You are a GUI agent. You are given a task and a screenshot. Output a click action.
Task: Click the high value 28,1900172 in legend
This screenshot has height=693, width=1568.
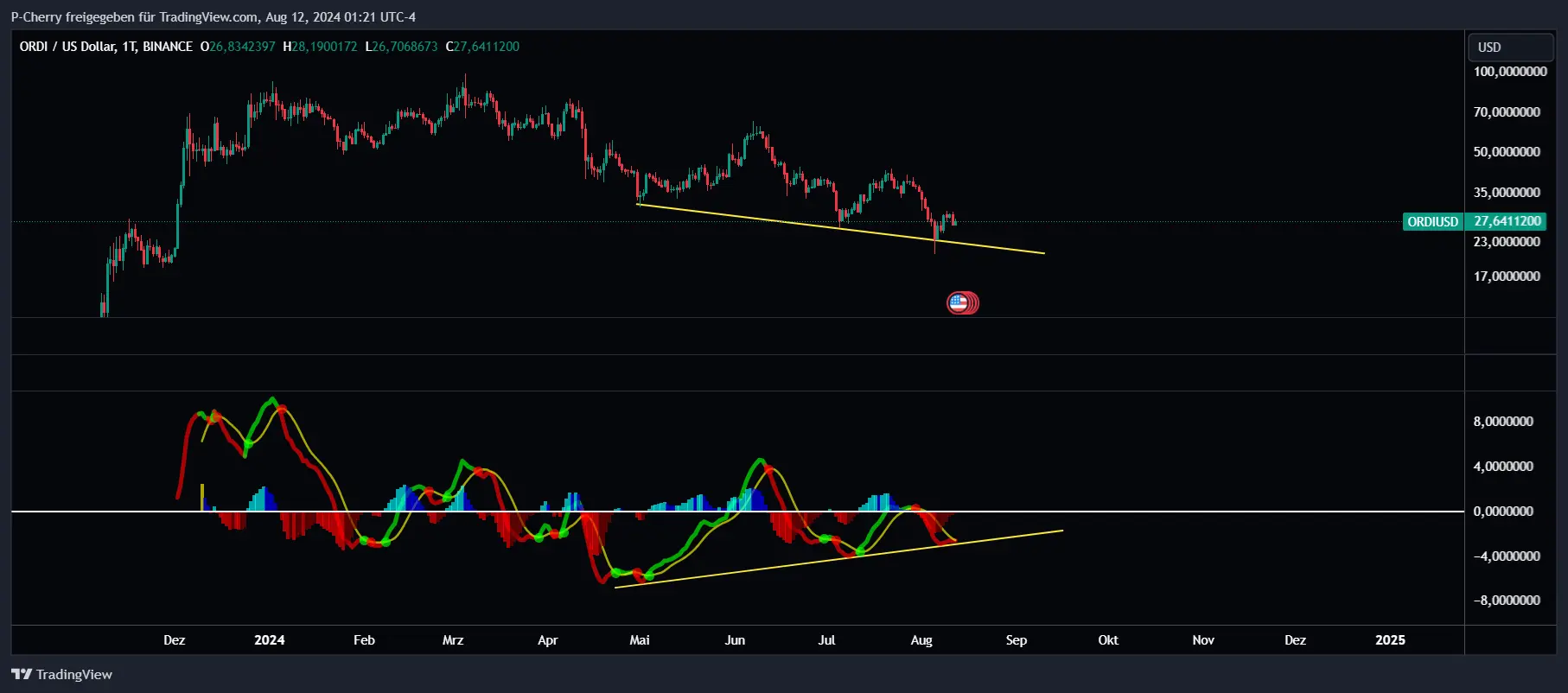click(x=324, y=47)
